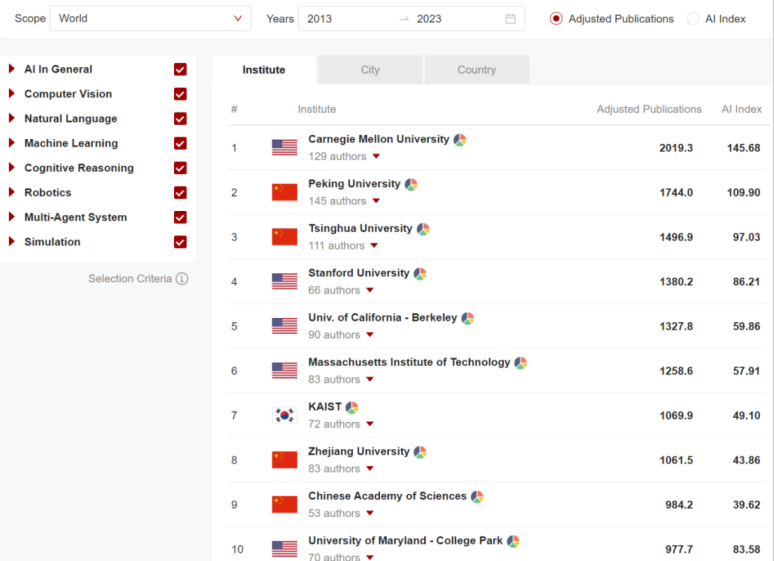Open the Chinese Academy of Sciences link

pyautogui.click(x=387, y=496)
